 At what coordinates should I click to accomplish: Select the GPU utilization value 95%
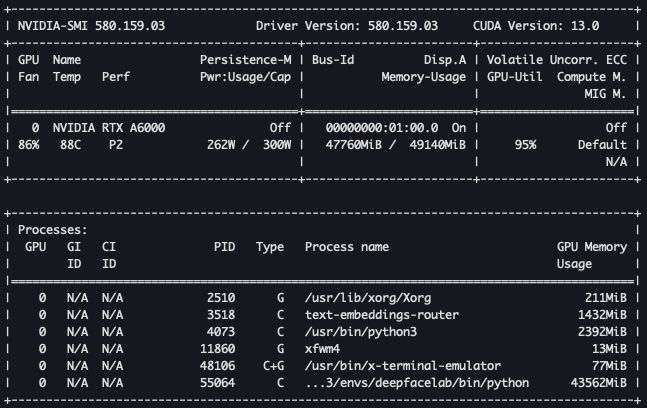point(525,145)
